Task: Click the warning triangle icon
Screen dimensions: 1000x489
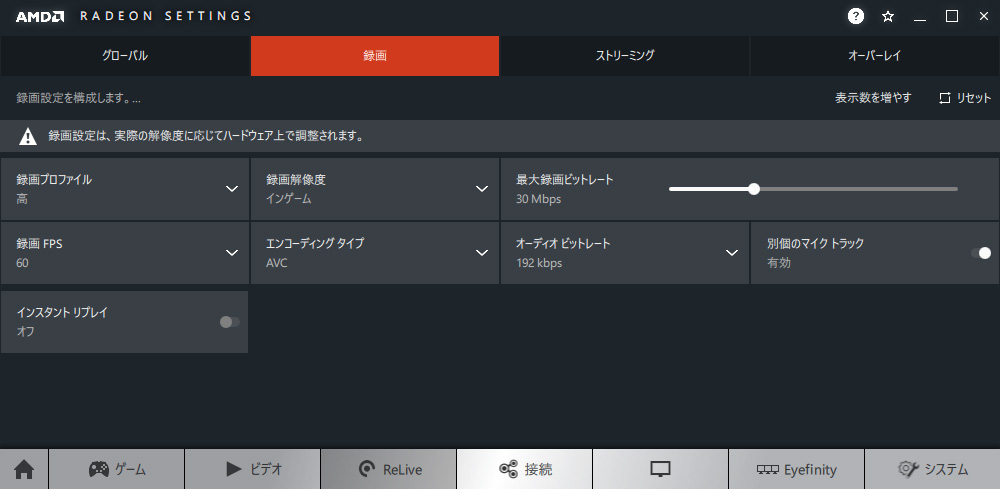Action: (x=27, y=136)
